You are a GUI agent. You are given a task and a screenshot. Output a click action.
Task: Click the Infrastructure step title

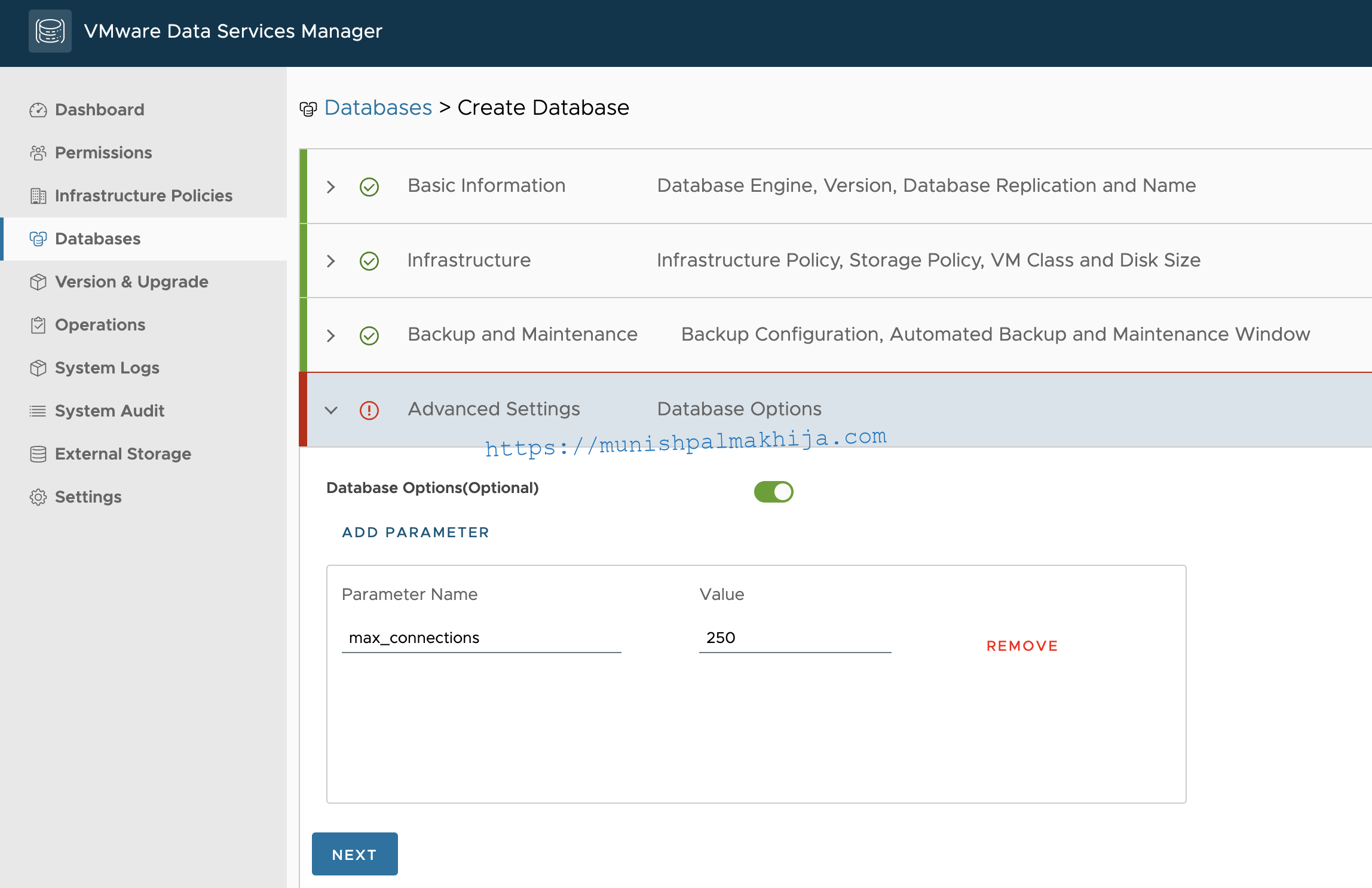tap(469, 261)
